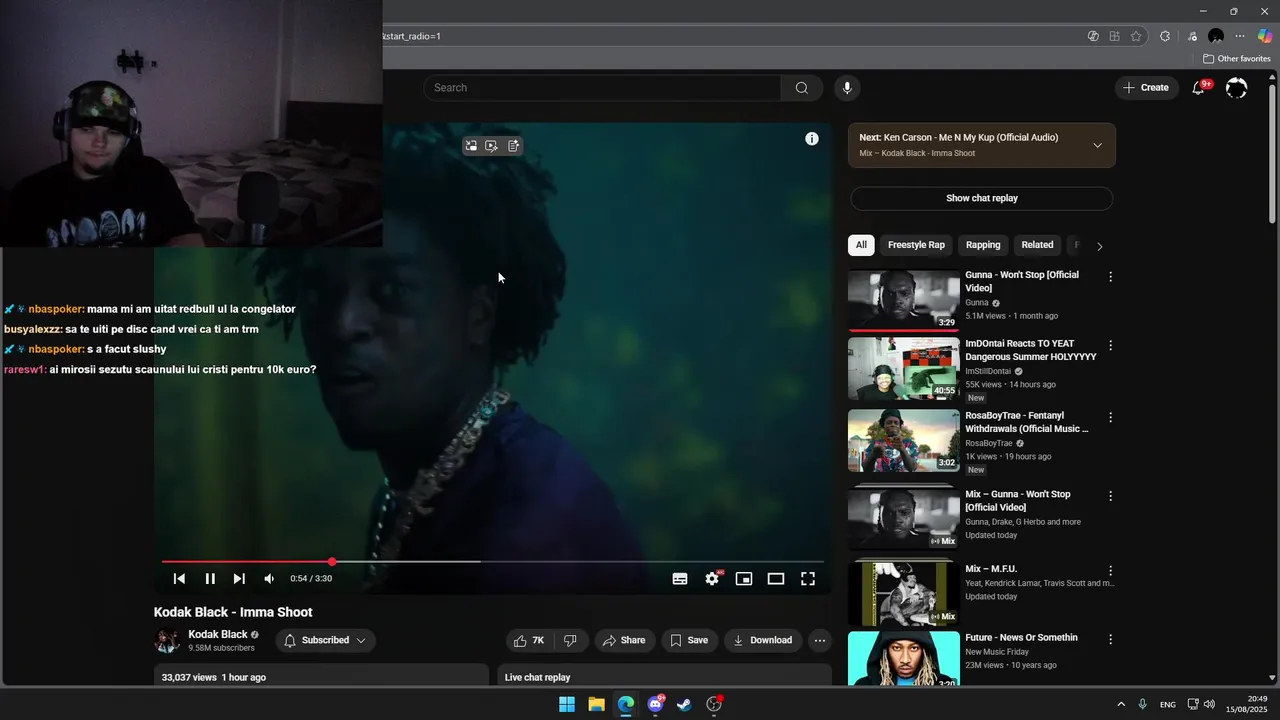Open the browser extensions puzzle icon
Viewport: 1280px width, 720px height.
coord(1165,36)
